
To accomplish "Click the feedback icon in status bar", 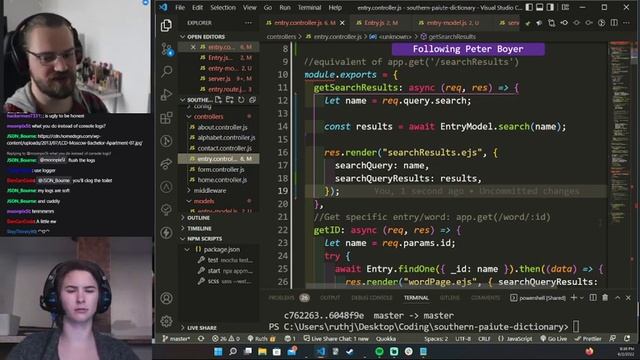I will point(613,338).
